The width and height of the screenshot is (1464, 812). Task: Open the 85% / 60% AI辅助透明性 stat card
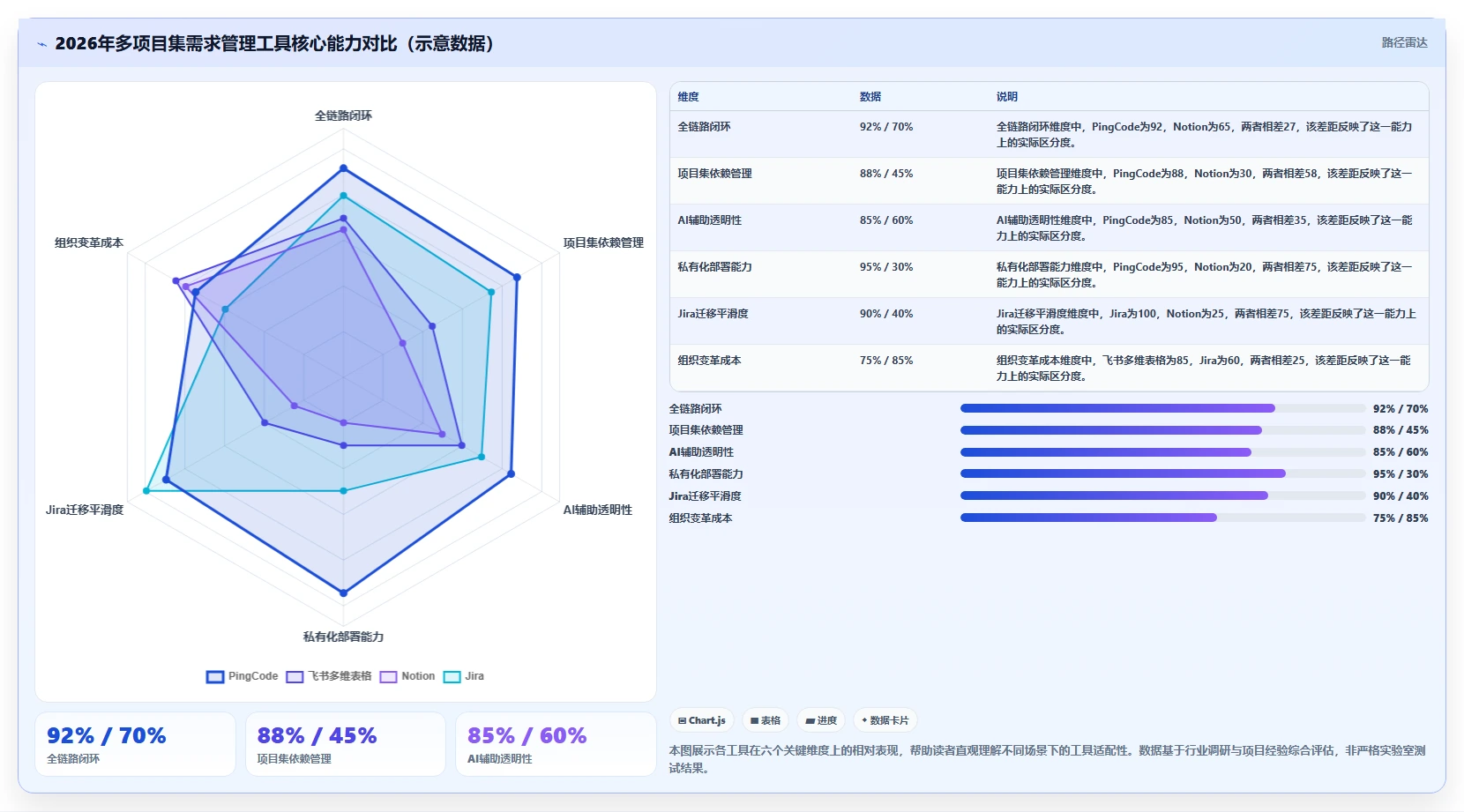point(556,744)
